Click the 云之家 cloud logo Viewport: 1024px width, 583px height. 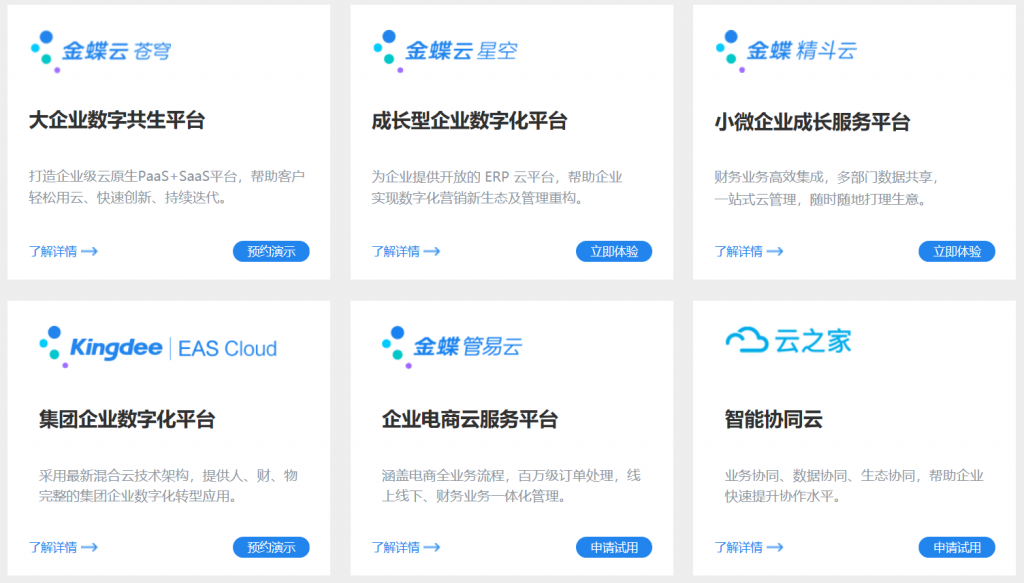pyautogui.click(x=788, y=341)
